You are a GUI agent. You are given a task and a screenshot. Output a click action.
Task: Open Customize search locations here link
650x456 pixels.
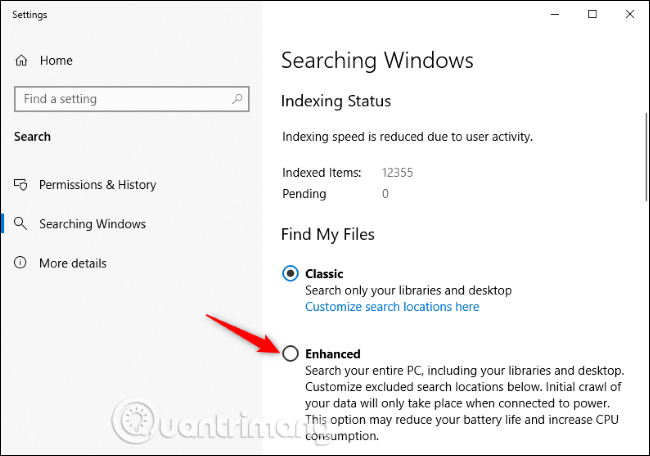392,306
